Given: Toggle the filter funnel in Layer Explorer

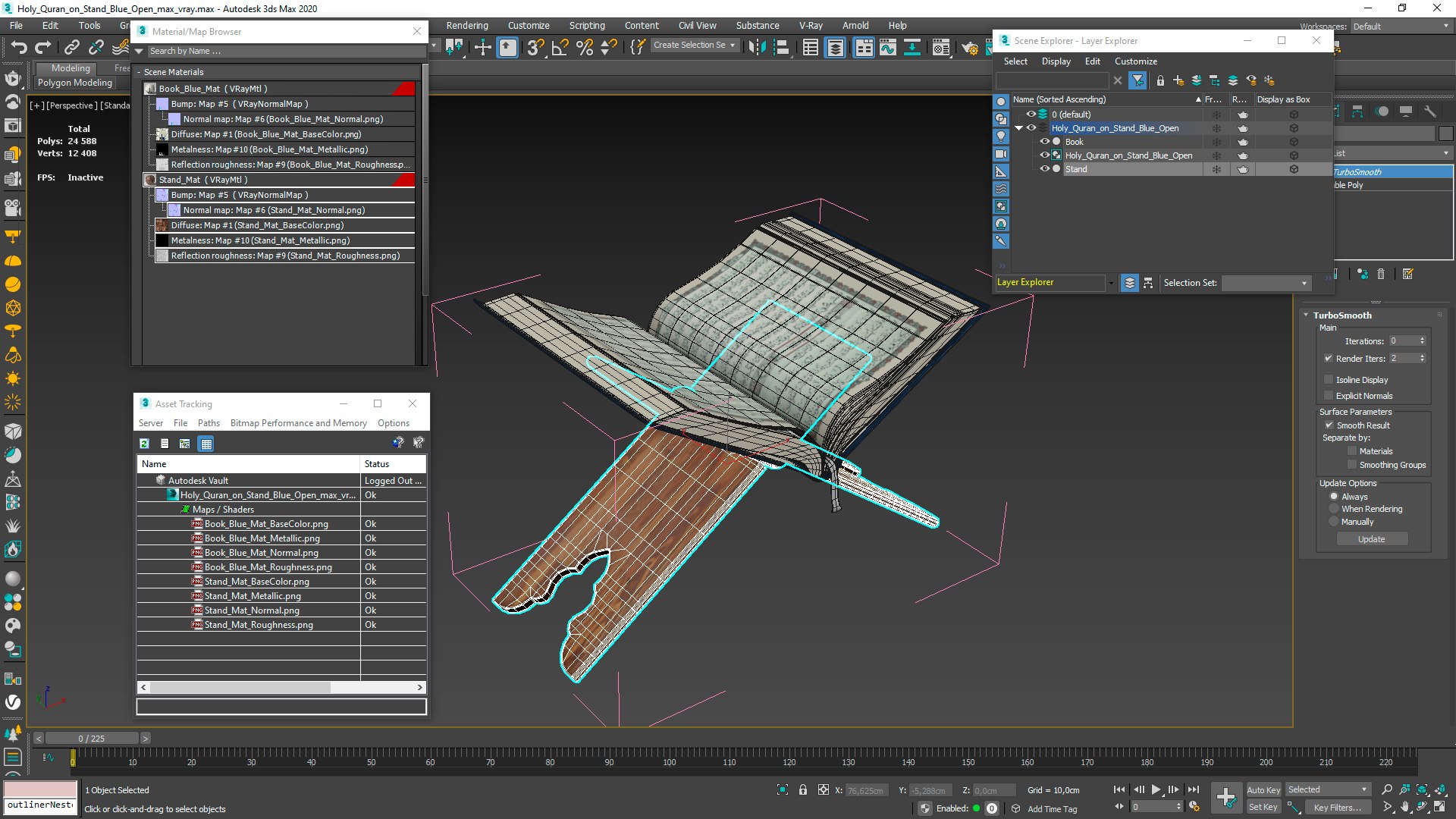Looking at the screenshot, I should [1137, 80].
